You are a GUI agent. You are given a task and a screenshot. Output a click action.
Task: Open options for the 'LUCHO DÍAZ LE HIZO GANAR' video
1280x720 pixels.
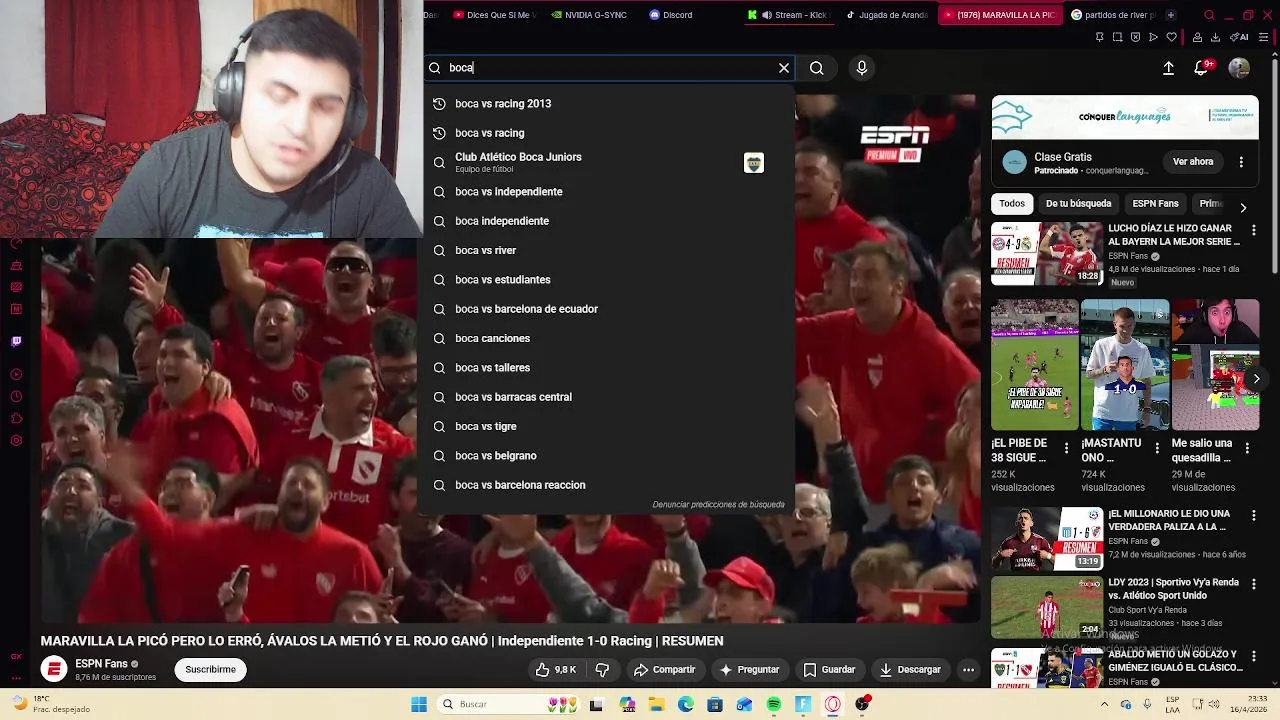(x=1253, y=231)
